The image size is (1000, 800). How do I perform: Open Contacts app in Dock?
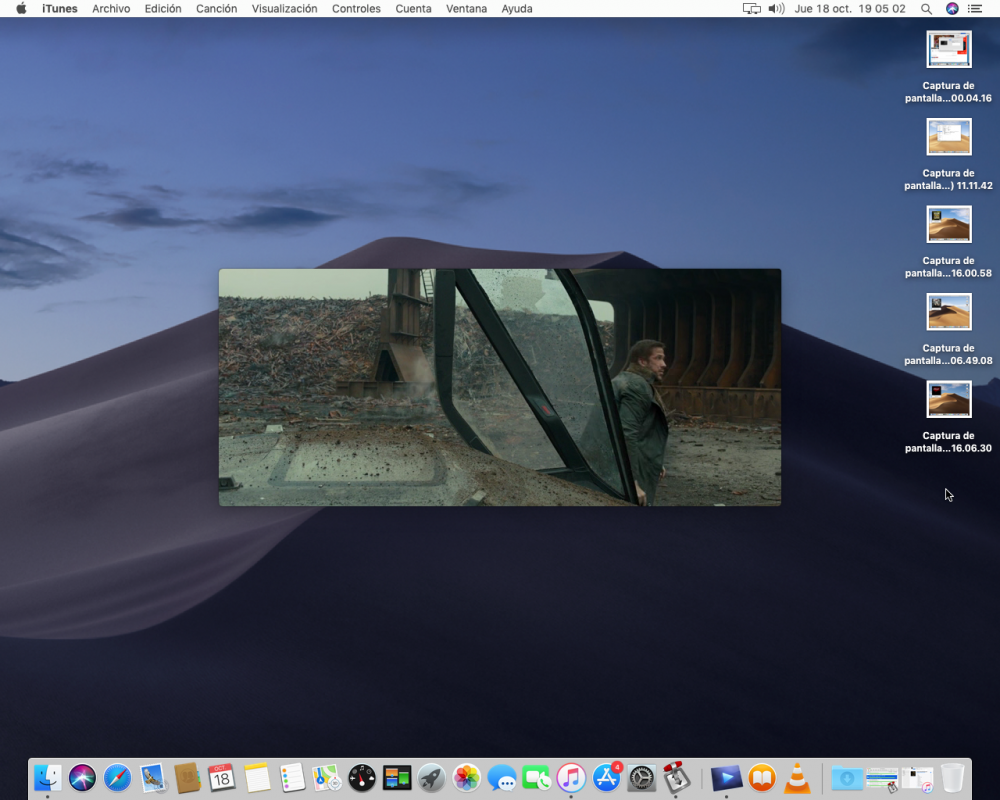pos(188,778)
